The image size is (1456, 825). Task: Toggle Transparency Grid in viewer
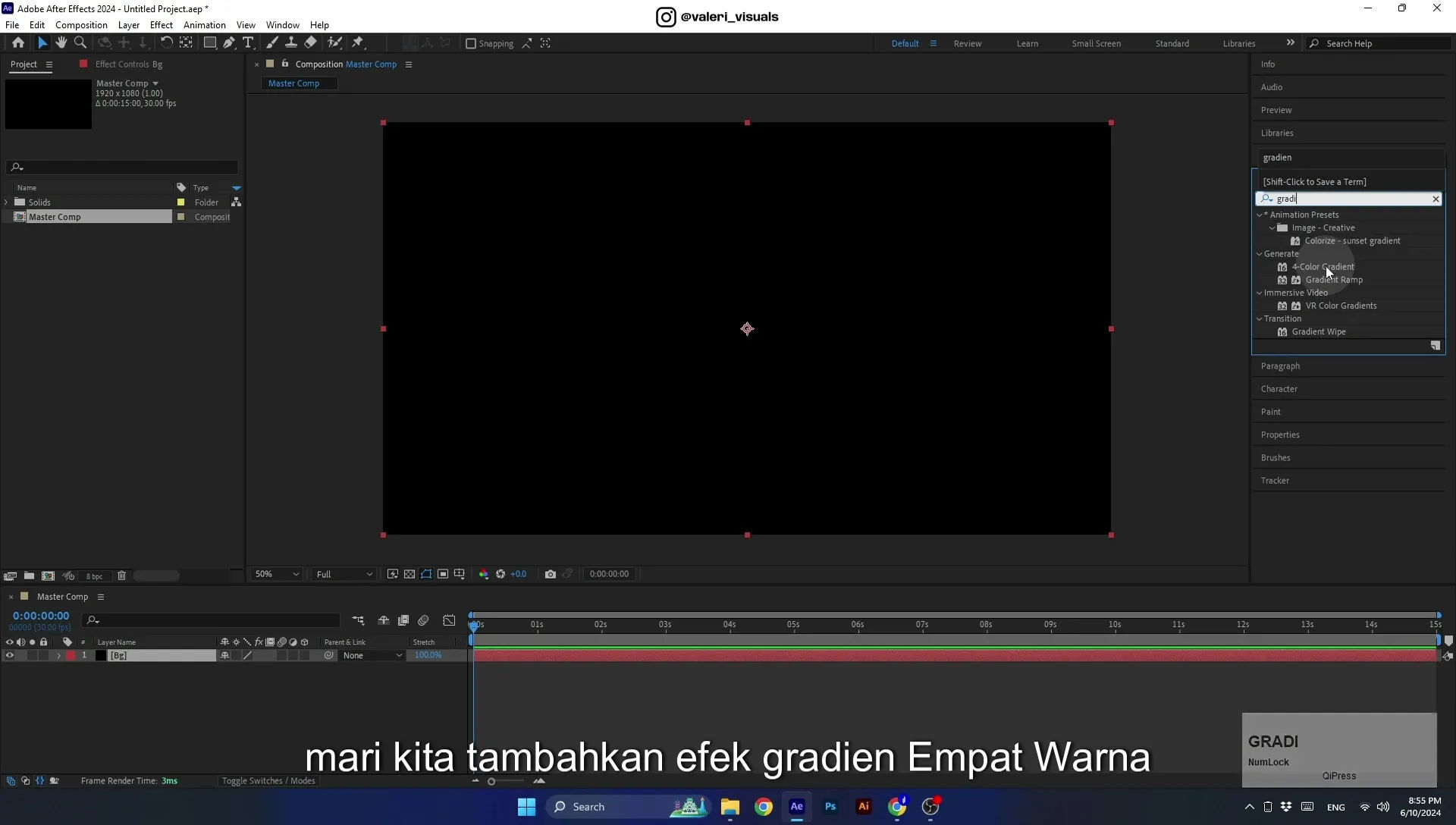pos(409,574)
